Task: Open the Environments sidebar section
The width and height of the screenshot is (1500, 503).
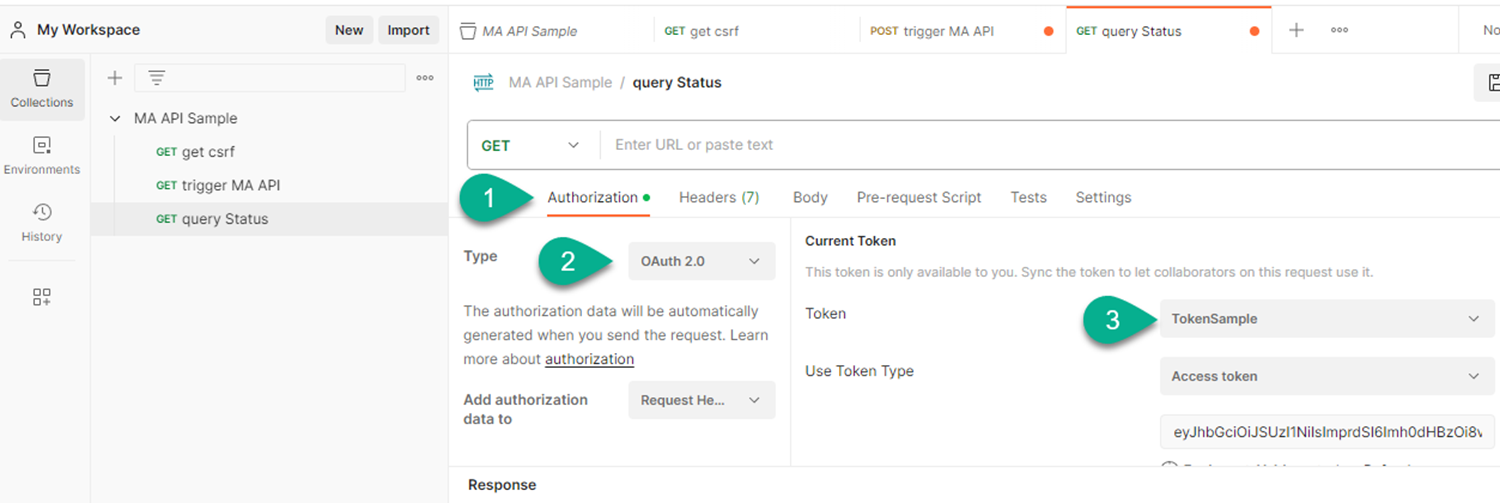Action: 42,156
